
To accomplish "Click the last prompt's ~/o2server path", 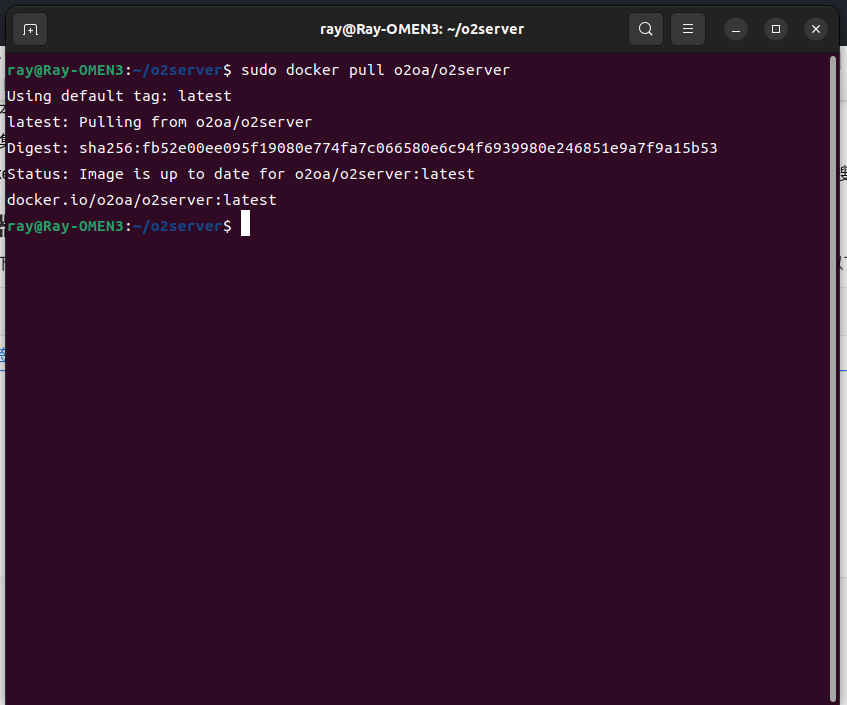I will click(x=177, y=226).
